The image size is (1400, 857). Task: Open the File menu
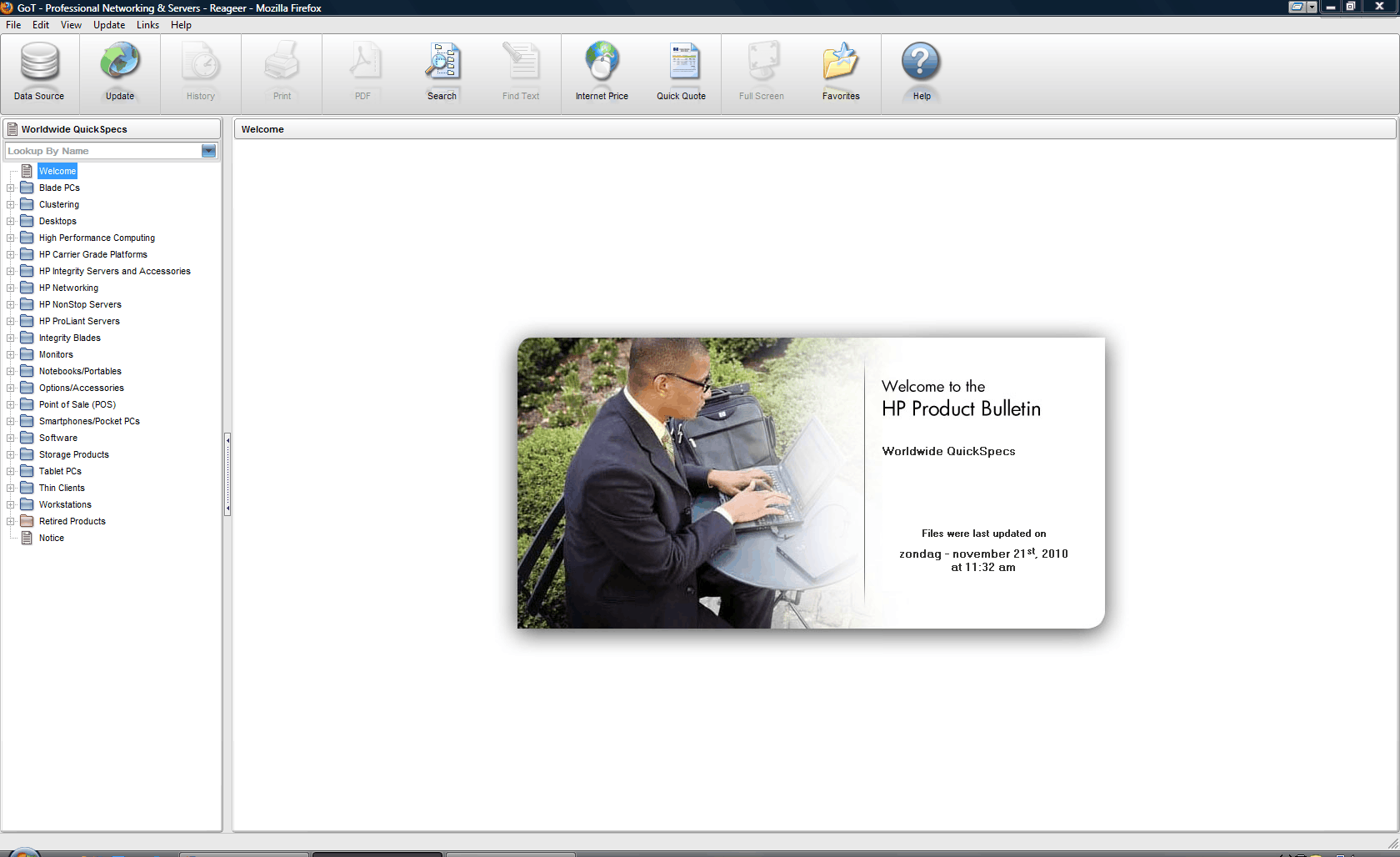pyautogui.click(x=13, y=25)
